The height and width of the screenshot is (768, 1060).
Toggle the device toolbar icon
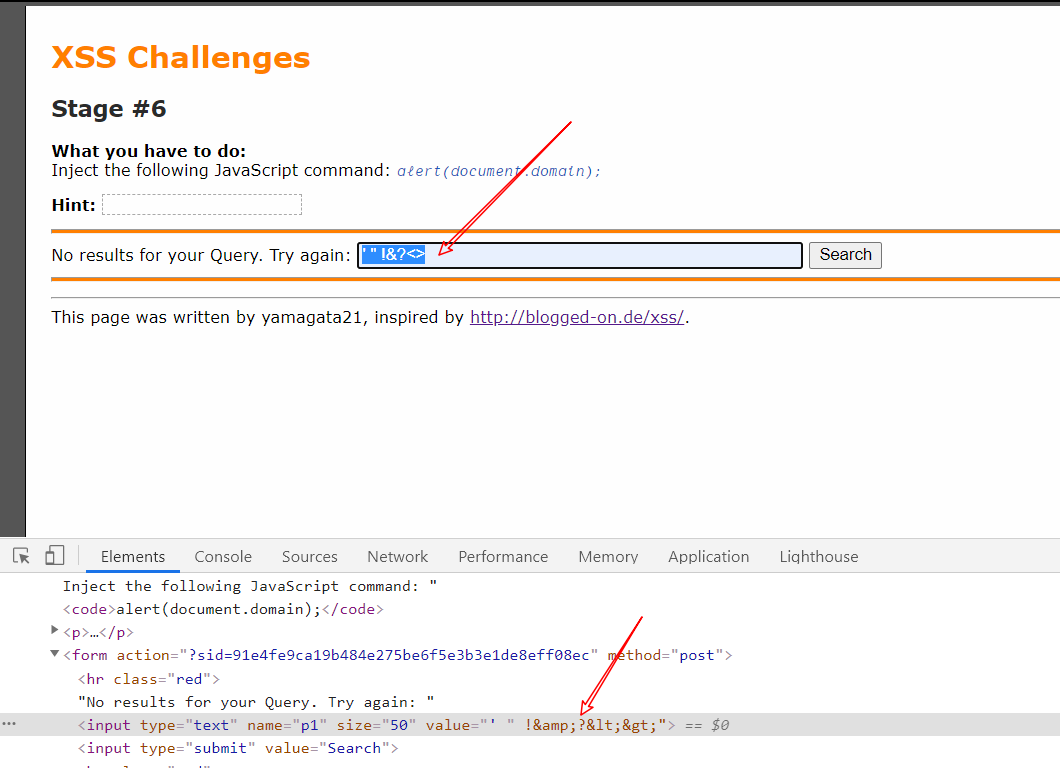[x=54, y=556]
